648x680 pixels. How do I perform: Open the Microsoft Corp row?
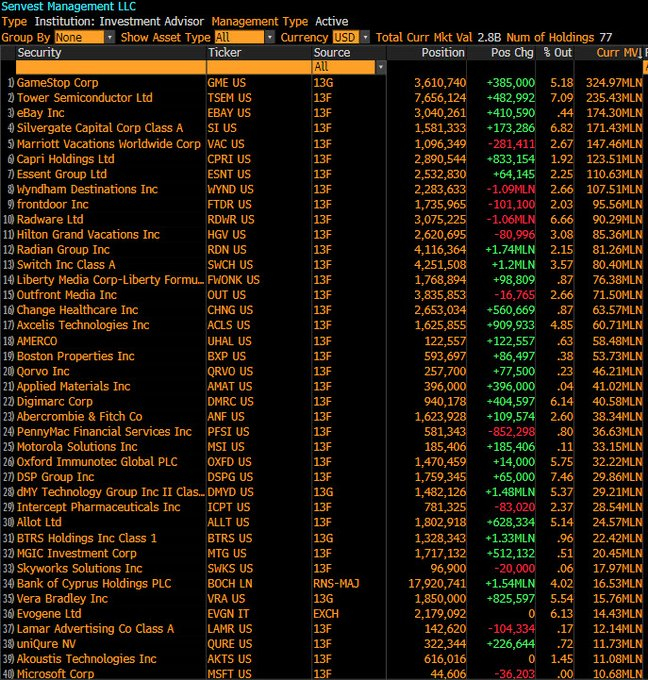pyautogui.click(x=324, y=674)
